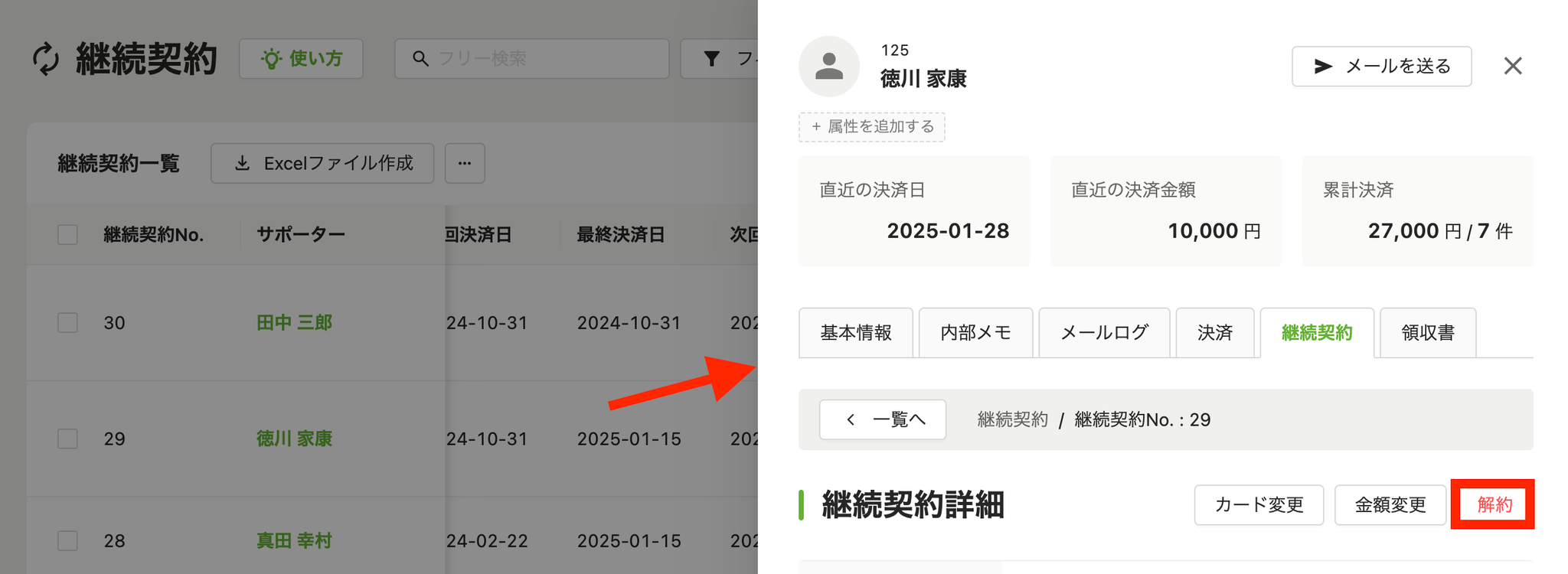1568x574 pixels.
Task: Click 金額変更 button
Action: coord(1390,505)
